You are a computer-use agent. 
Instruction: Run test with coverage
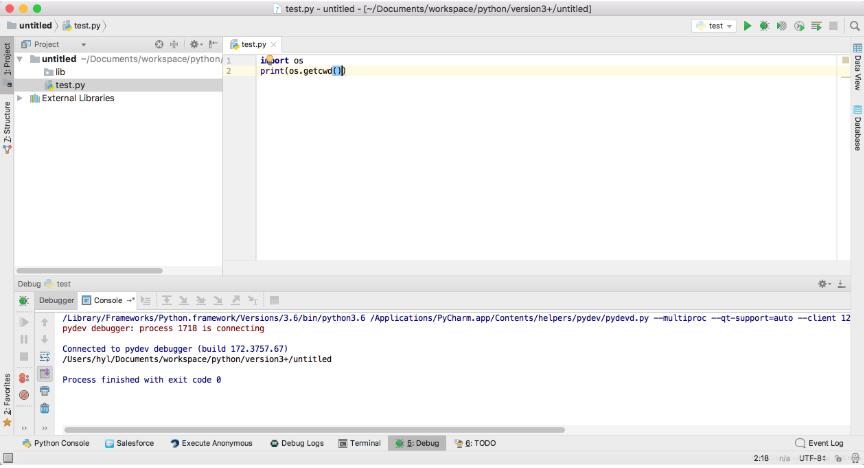point(781,26)
